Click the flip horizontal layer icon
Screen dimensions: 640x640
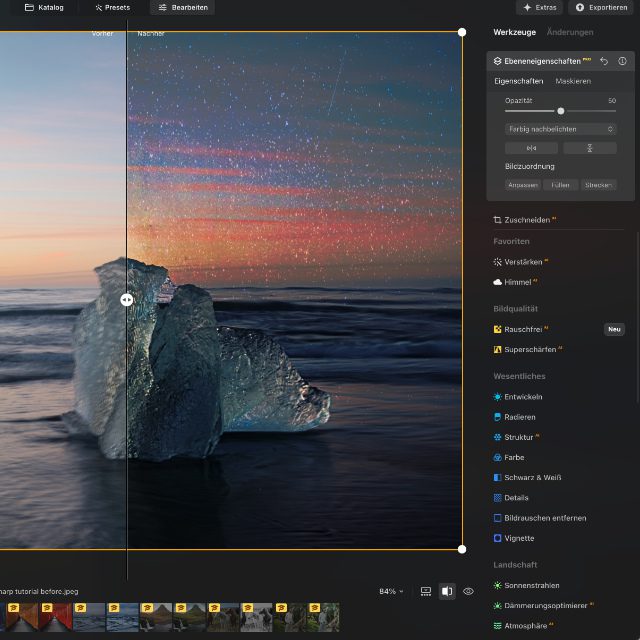click(531, 148)
